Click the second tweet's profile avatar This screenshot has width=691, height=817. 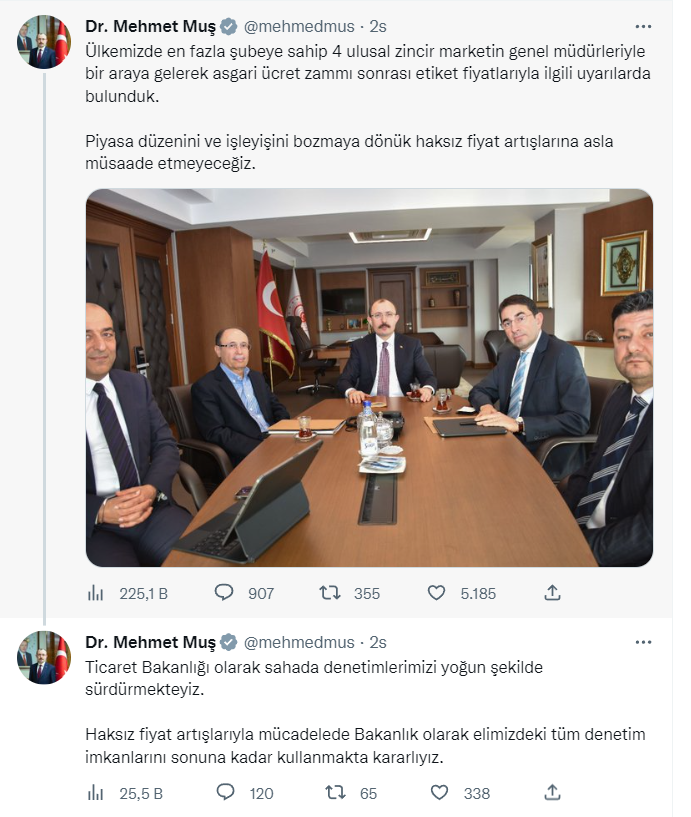pos(44,658)
